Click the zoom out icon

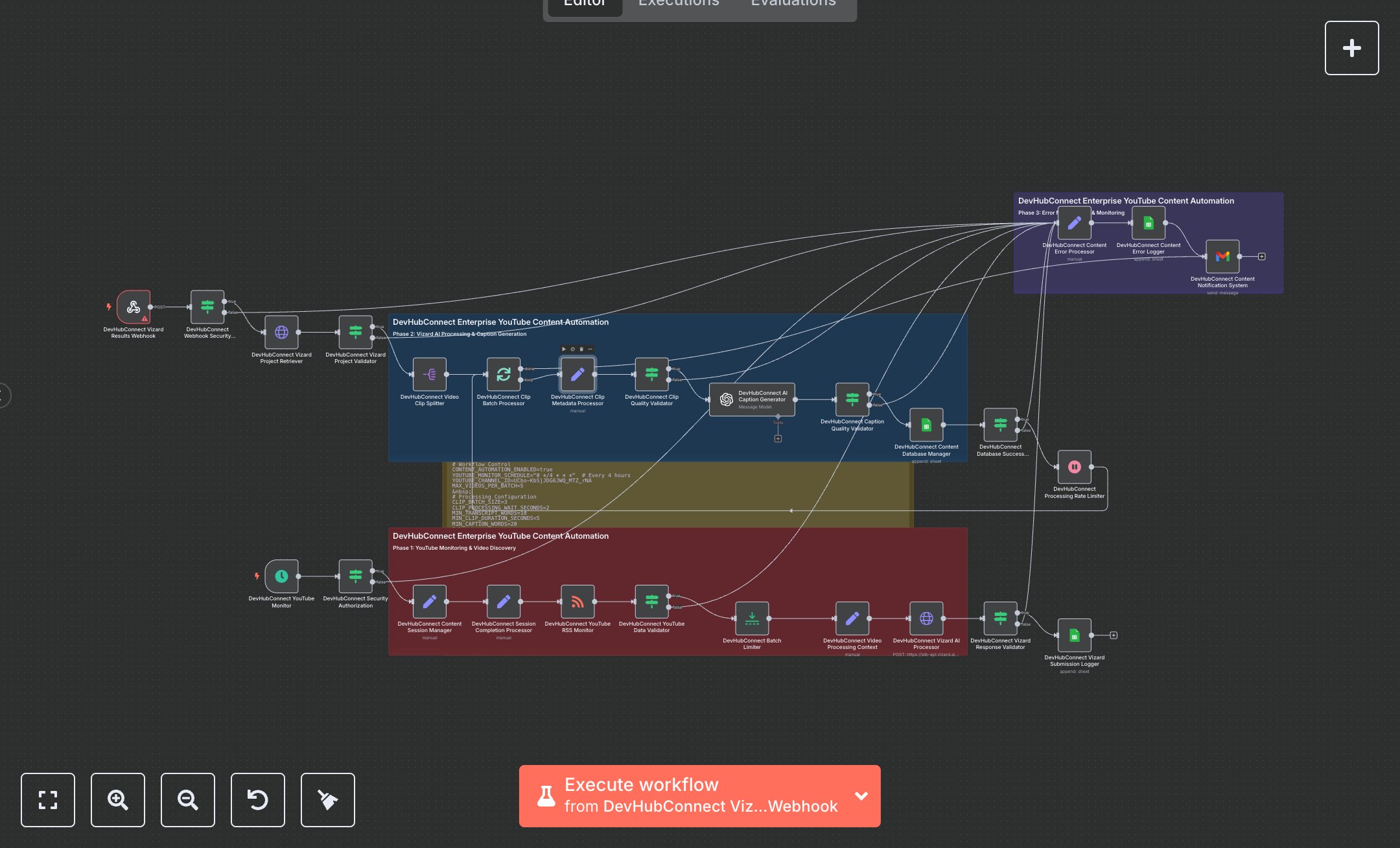pos(187,800)
